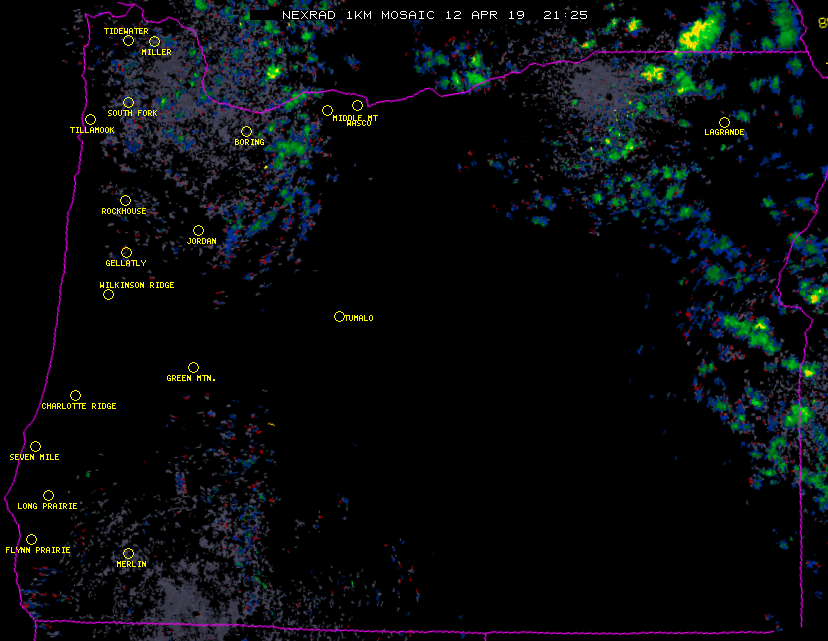Image resolution: width=828 pixels, height=641 pixels.
Task: Select the Wilkinson Ridge station circle
Action: (x=108, y=294)
